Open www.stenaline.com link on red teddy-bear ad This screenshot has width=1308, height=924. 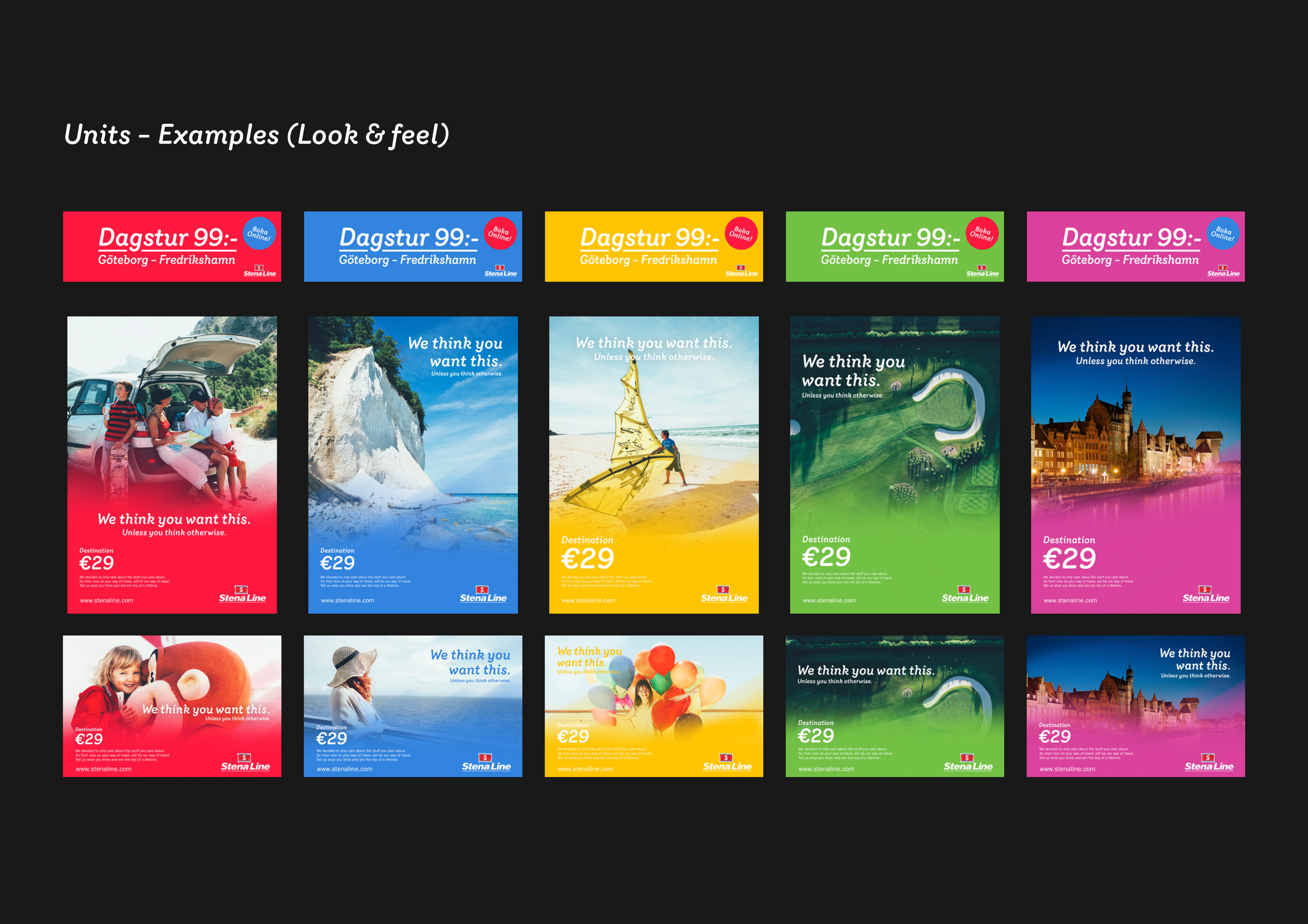tap(104, 769)
